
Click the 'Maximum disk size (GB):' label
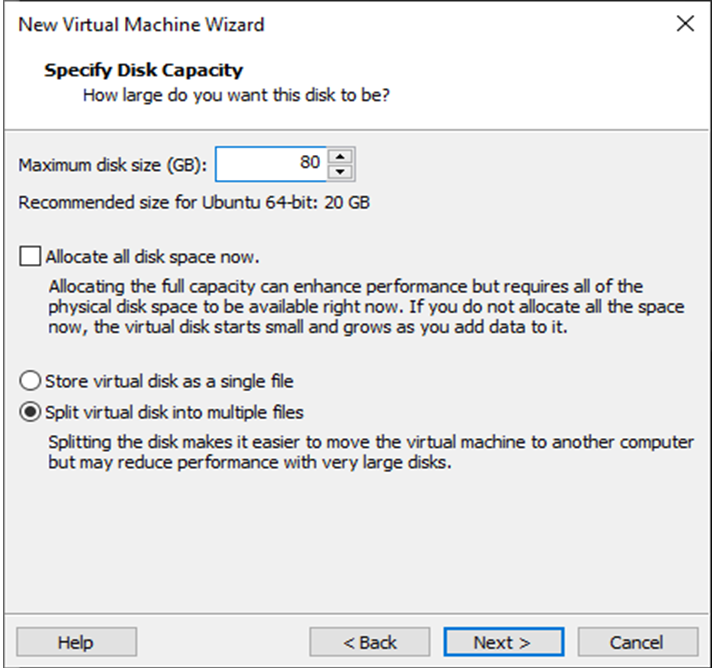coord(112,164)
